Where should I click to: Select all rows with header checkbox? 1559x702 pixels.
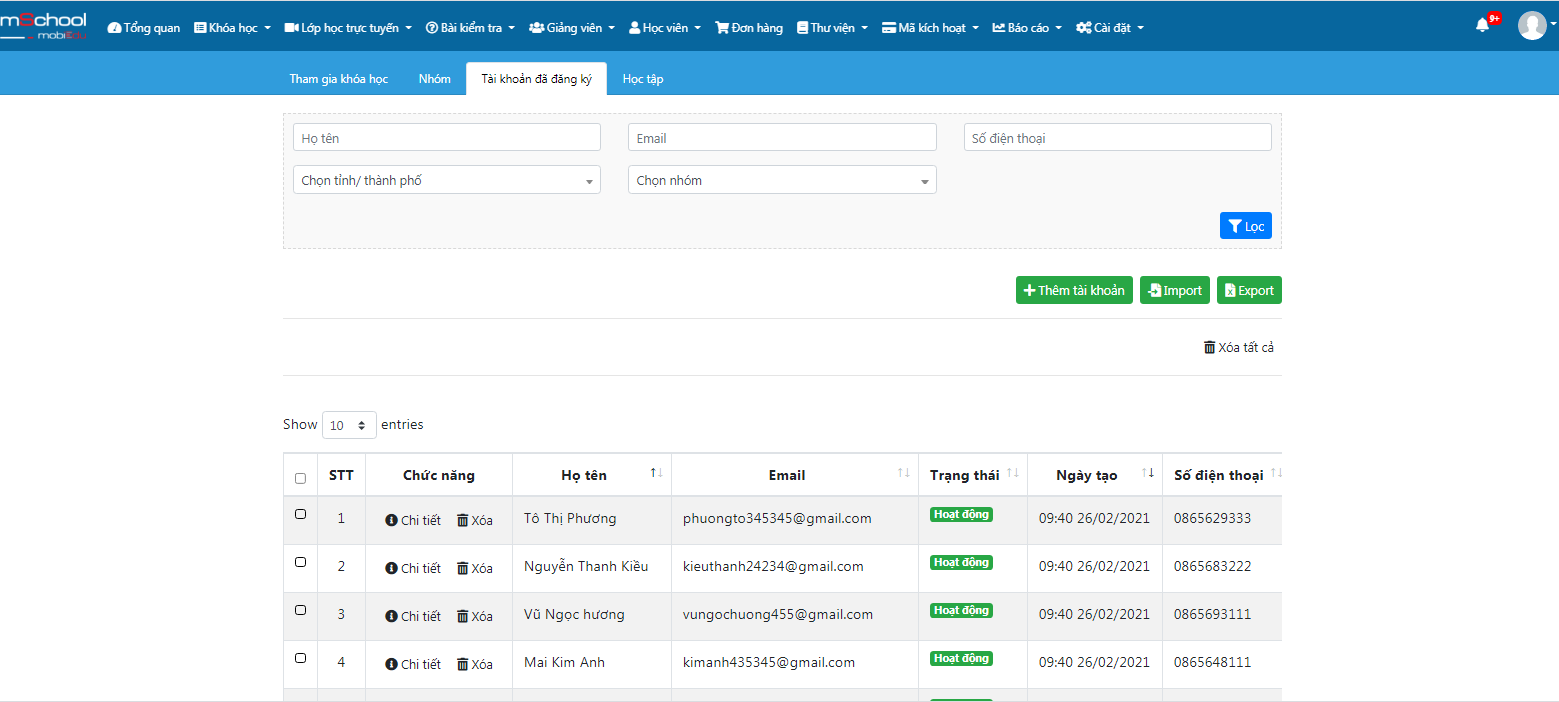[300, 478]
